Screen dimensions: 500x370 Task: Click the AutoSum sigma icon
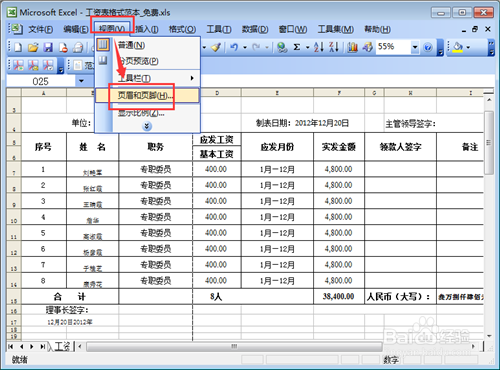coord(297,47)
